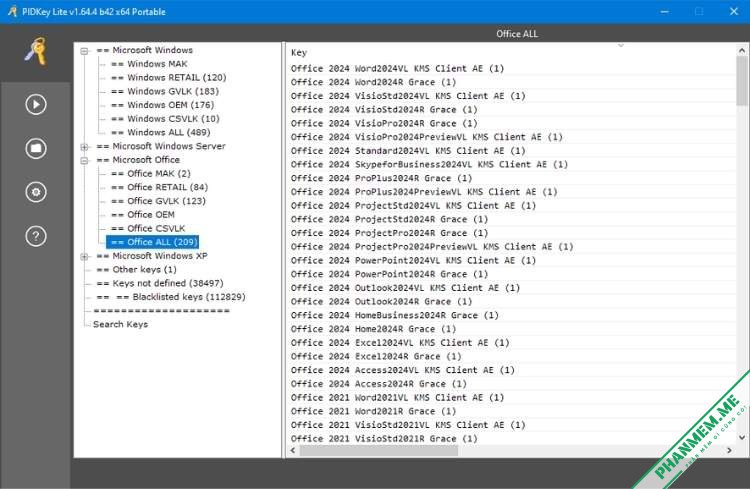
Task: Select Outlook2024R Grace row
Action: [x=511, y=302]
